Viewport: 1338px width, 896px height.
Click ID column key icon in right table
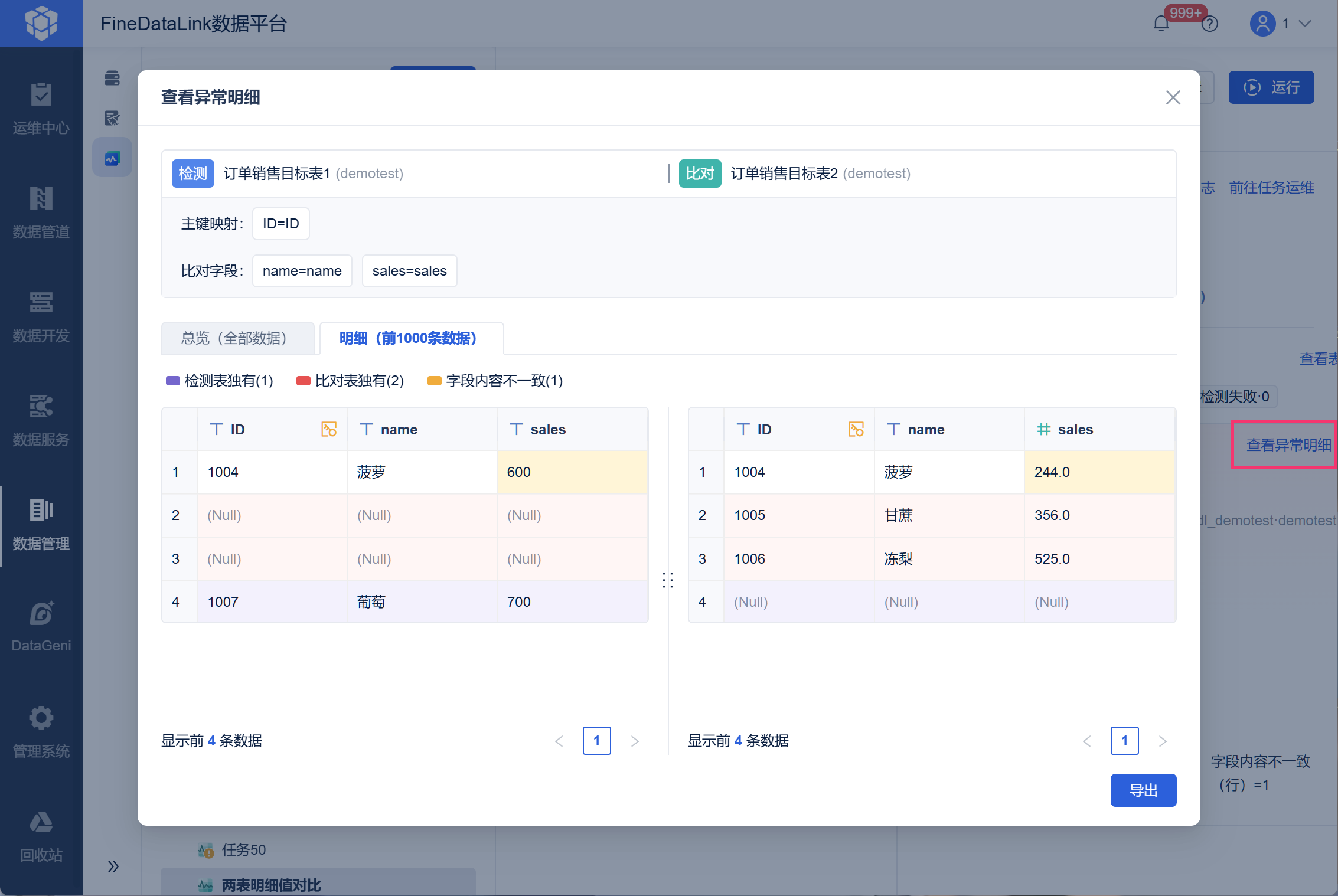(x=856, y=429)
